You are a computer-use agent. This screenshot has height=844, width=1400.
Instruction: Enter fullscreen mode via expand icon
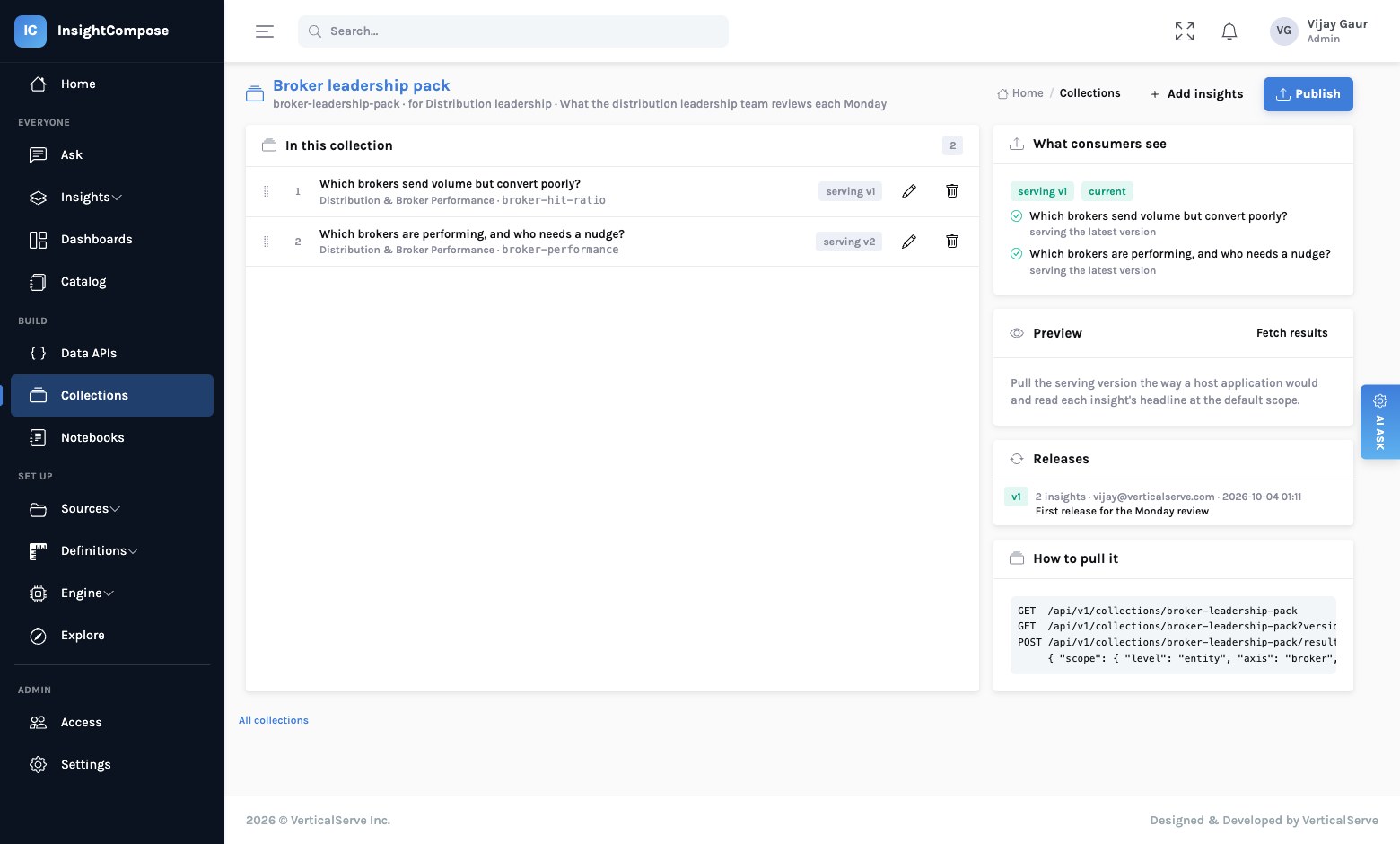pyautogui.click(x=1185, y=31)
